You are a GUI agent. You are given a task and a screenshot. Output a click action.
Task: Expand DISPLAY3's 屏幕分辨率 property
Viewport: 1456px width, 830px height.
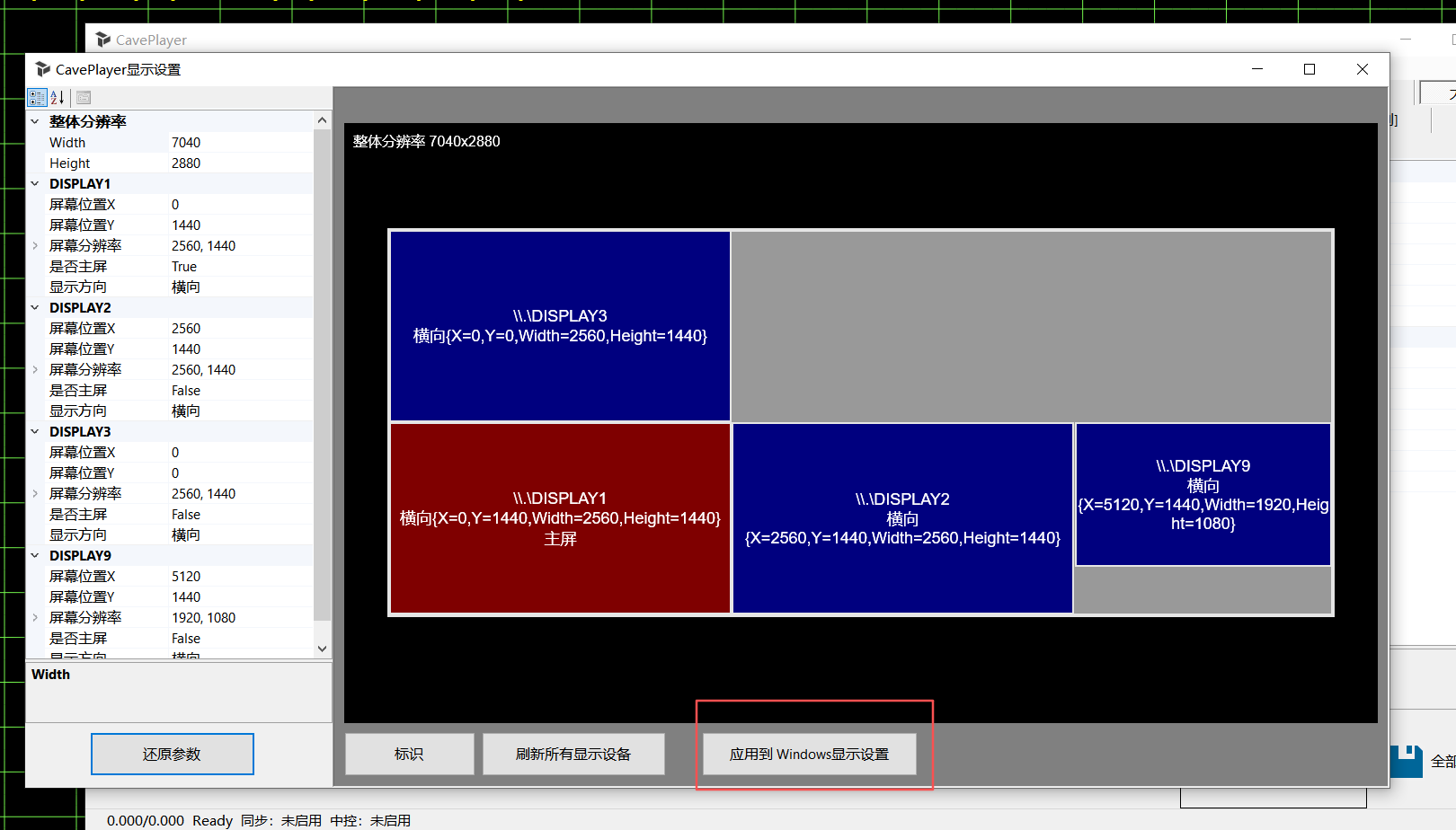coord(34,493)
